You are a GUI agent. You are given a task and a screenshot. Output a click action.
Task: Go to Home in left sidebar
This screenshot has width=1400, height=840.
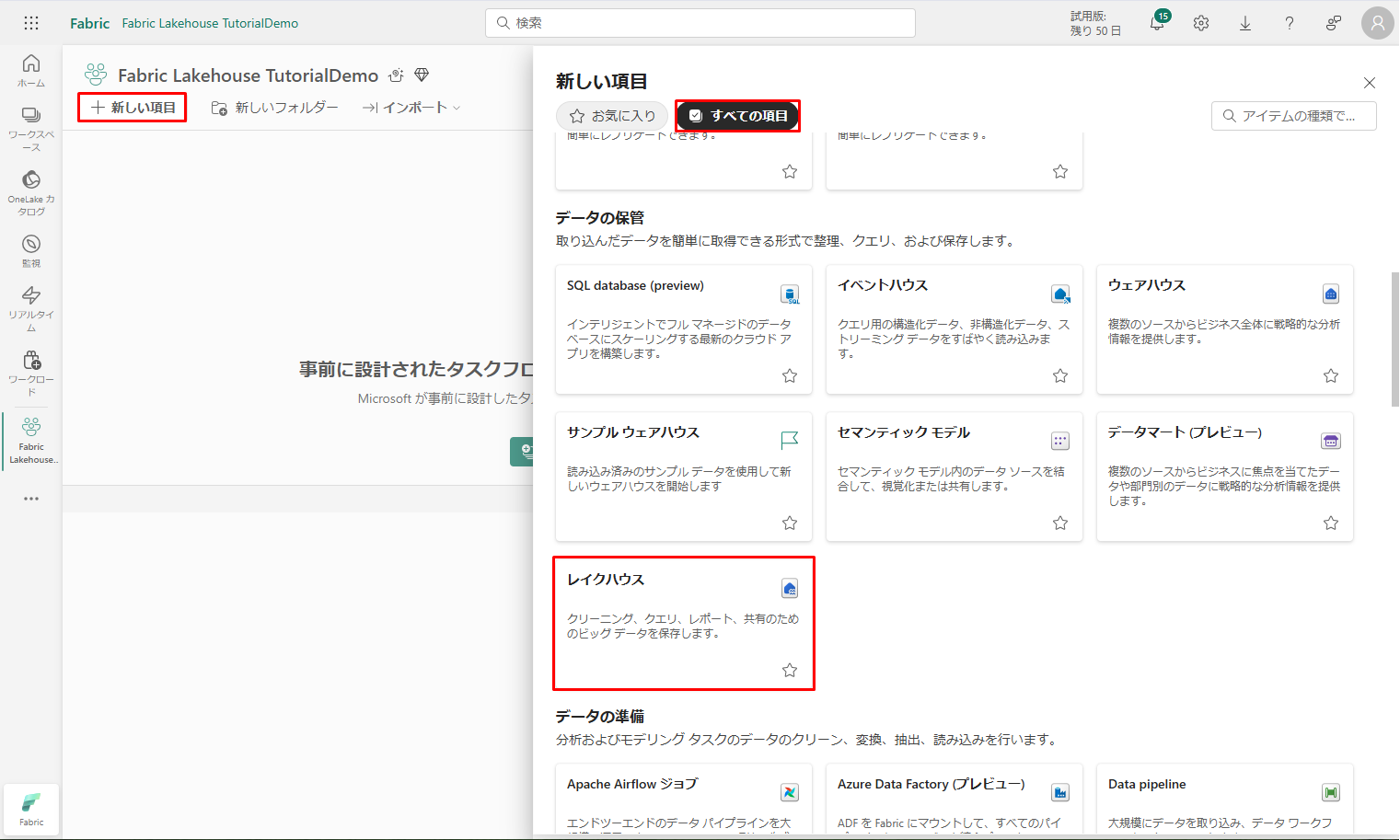click(31, 70)
